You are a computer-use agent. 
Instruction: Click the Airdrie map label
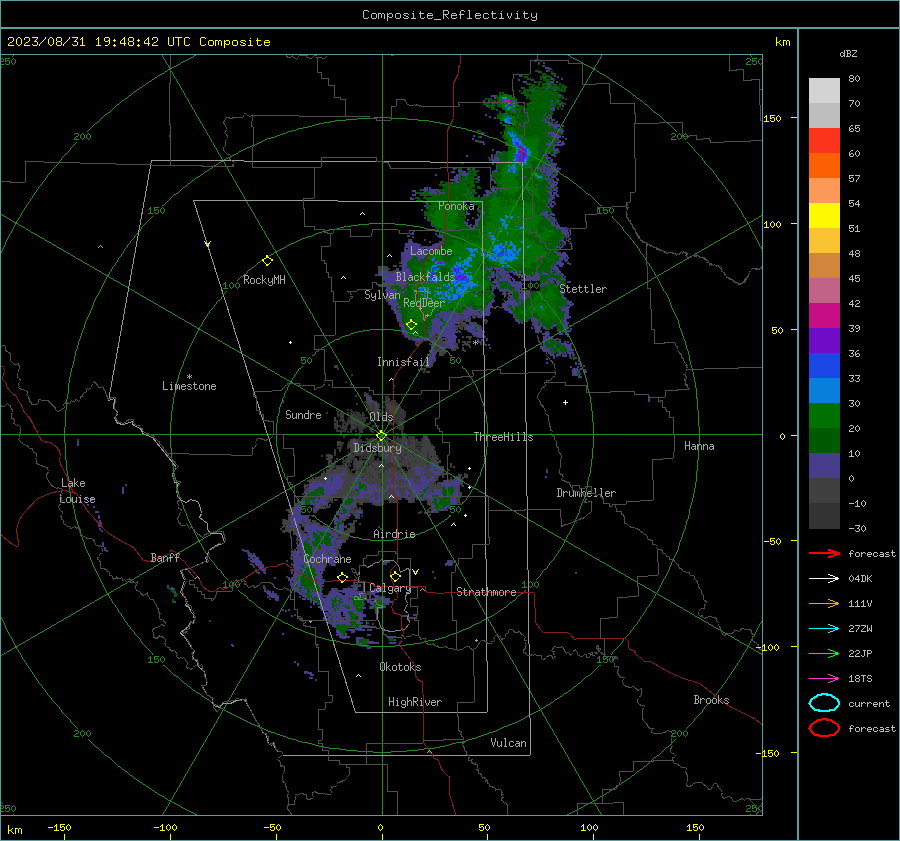[x=394, y=534]
